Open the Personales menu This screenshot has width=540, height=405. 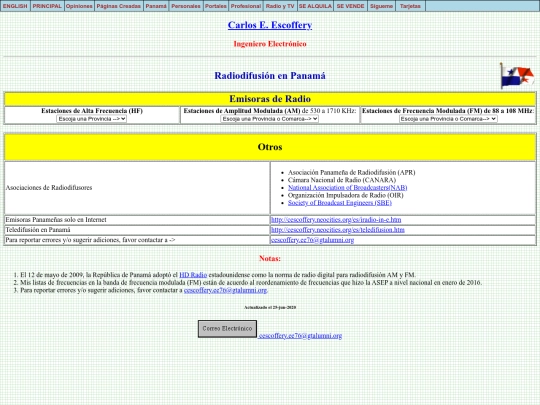(x=186, y=6)
